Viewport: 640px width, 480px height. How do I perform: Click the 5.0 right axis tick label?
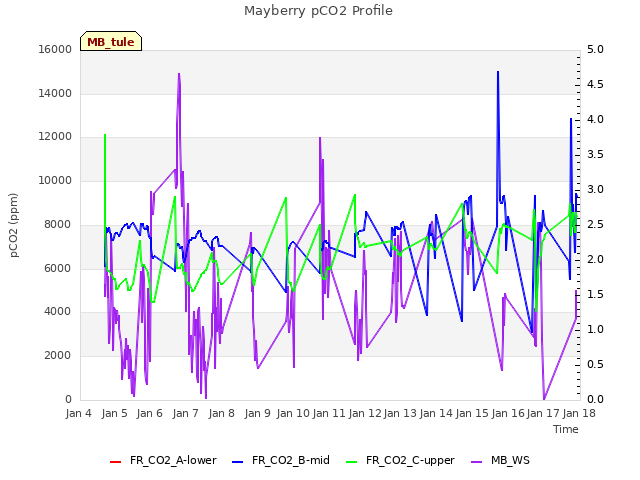click(x=595, y=49)
